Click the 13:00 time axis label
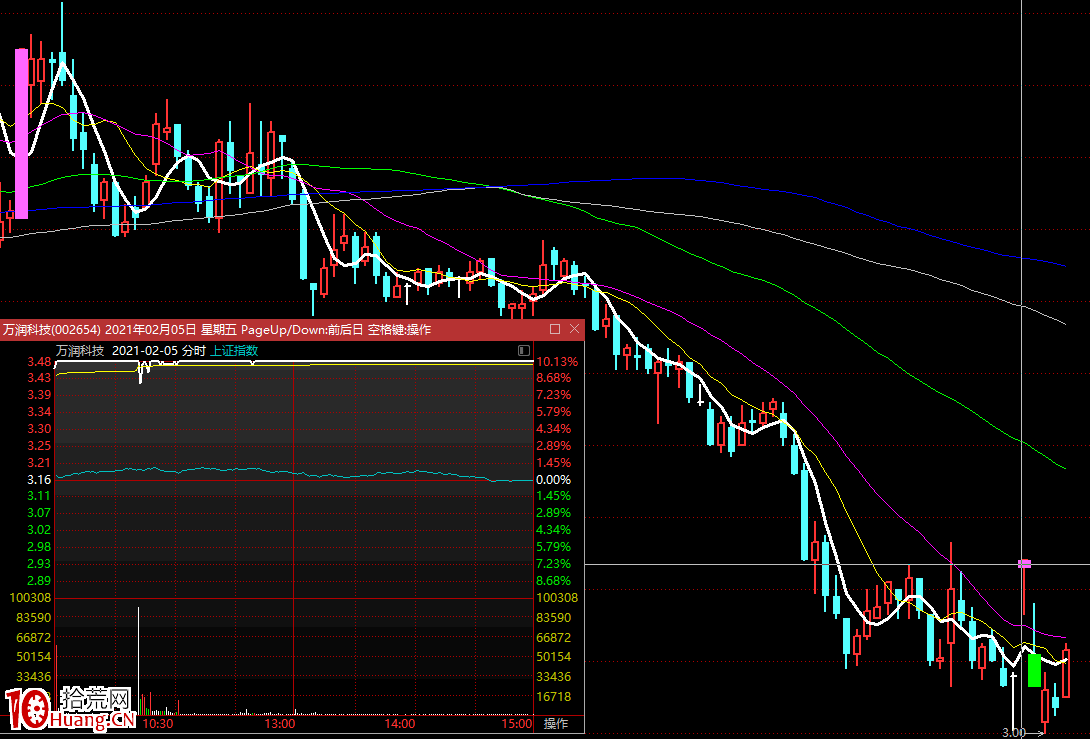The image size is (1090, 739). point(280,723)
